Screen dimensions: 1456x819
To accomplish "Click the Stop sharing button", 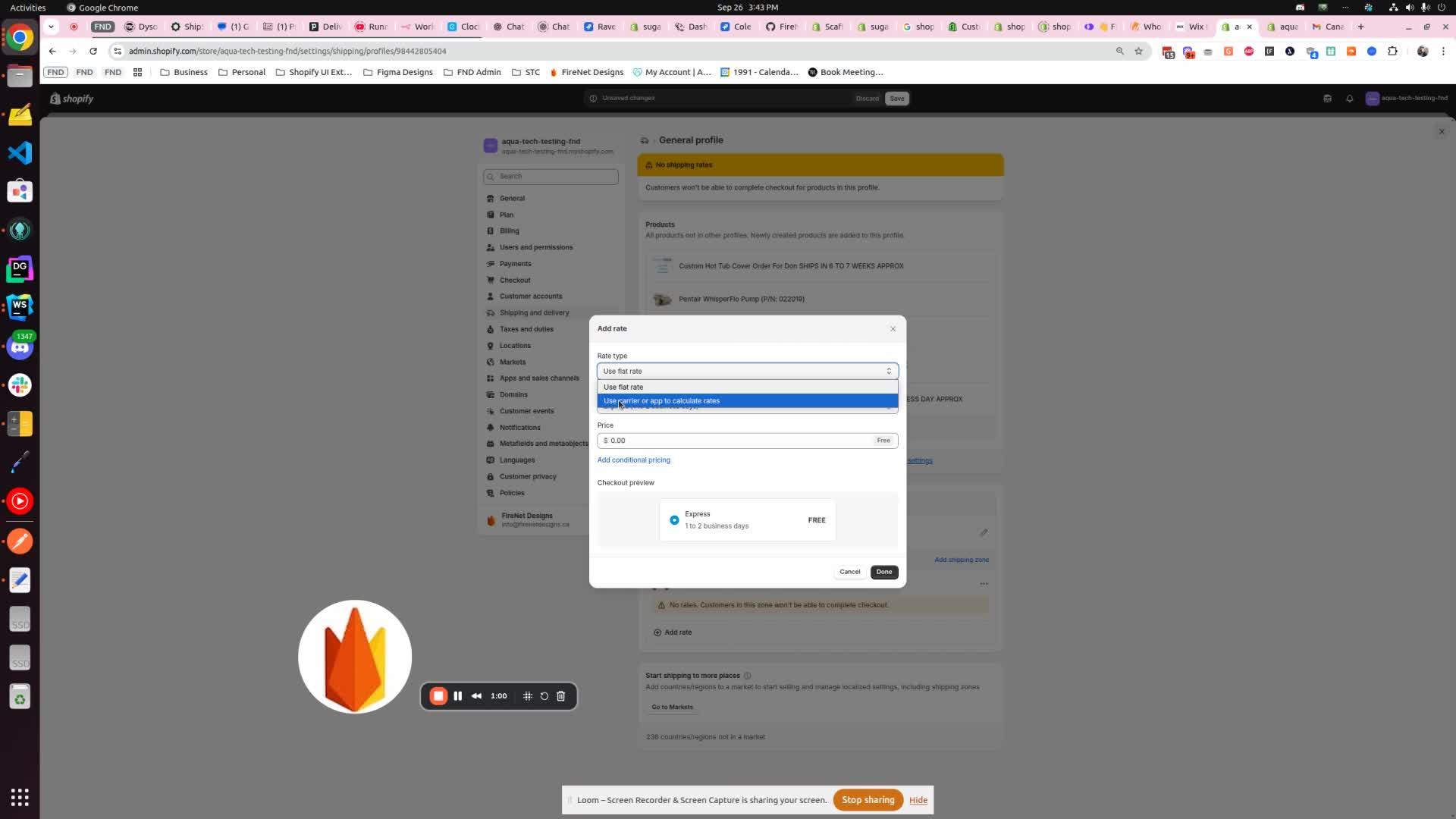I will click(x=868, y=800).
